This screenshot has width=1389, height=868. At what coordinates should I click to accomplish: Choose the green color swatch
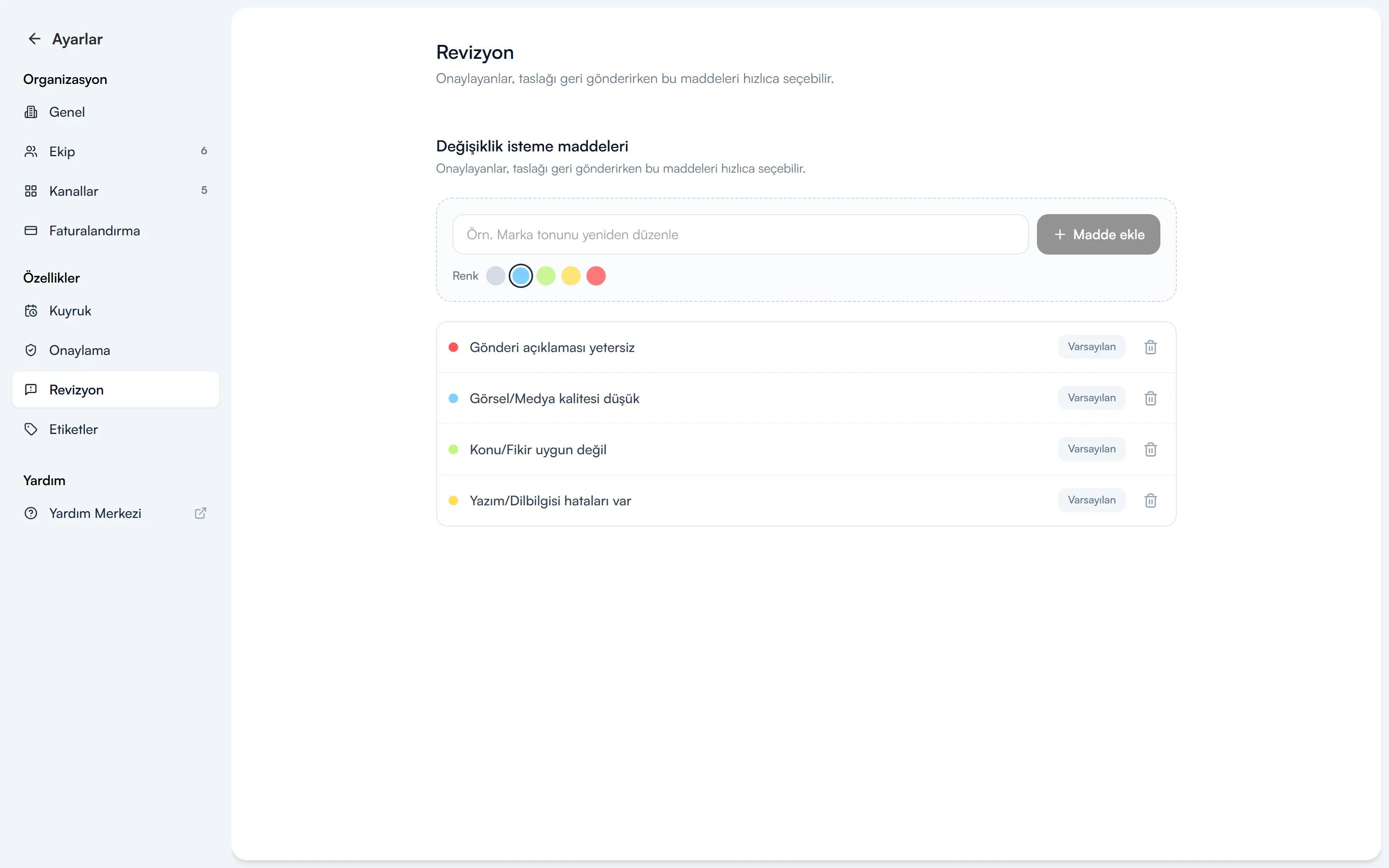(546, 276)
